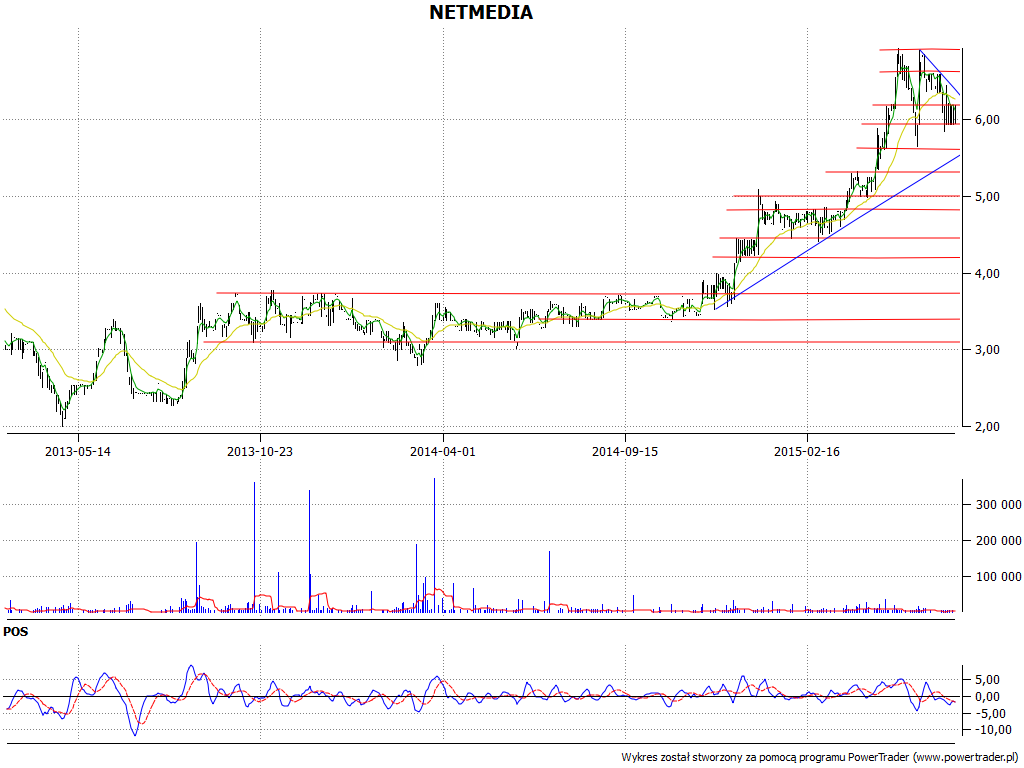Click the NETMEDIA chart title
This screenshot has width=1024, height=768.
point(481,12)
